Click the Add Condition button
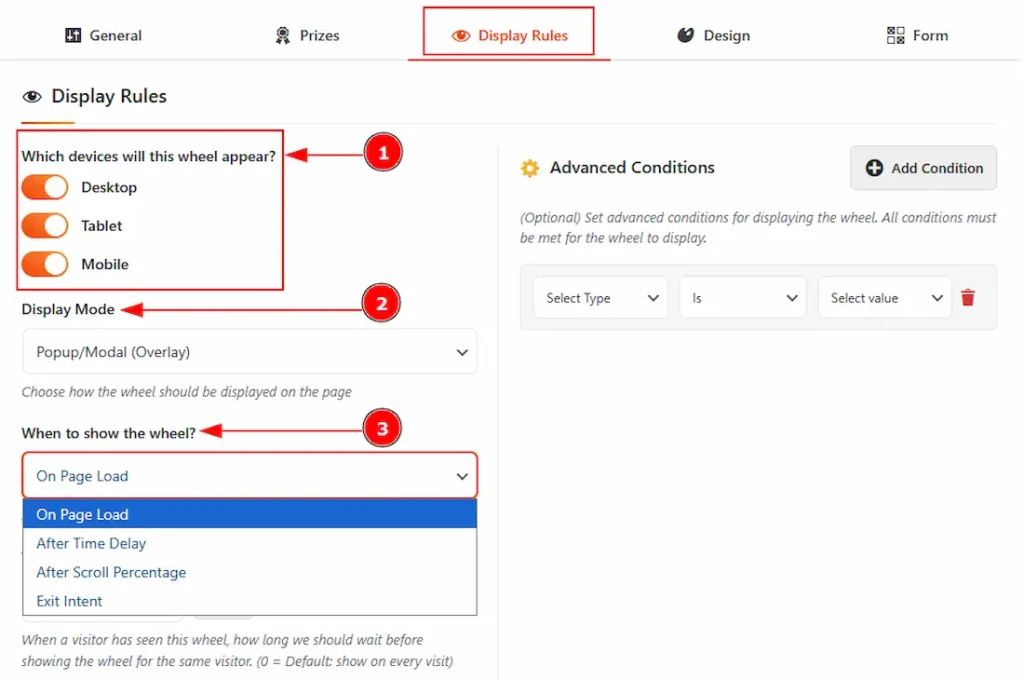Viewport: 1024px width, 680px height. 922,168
